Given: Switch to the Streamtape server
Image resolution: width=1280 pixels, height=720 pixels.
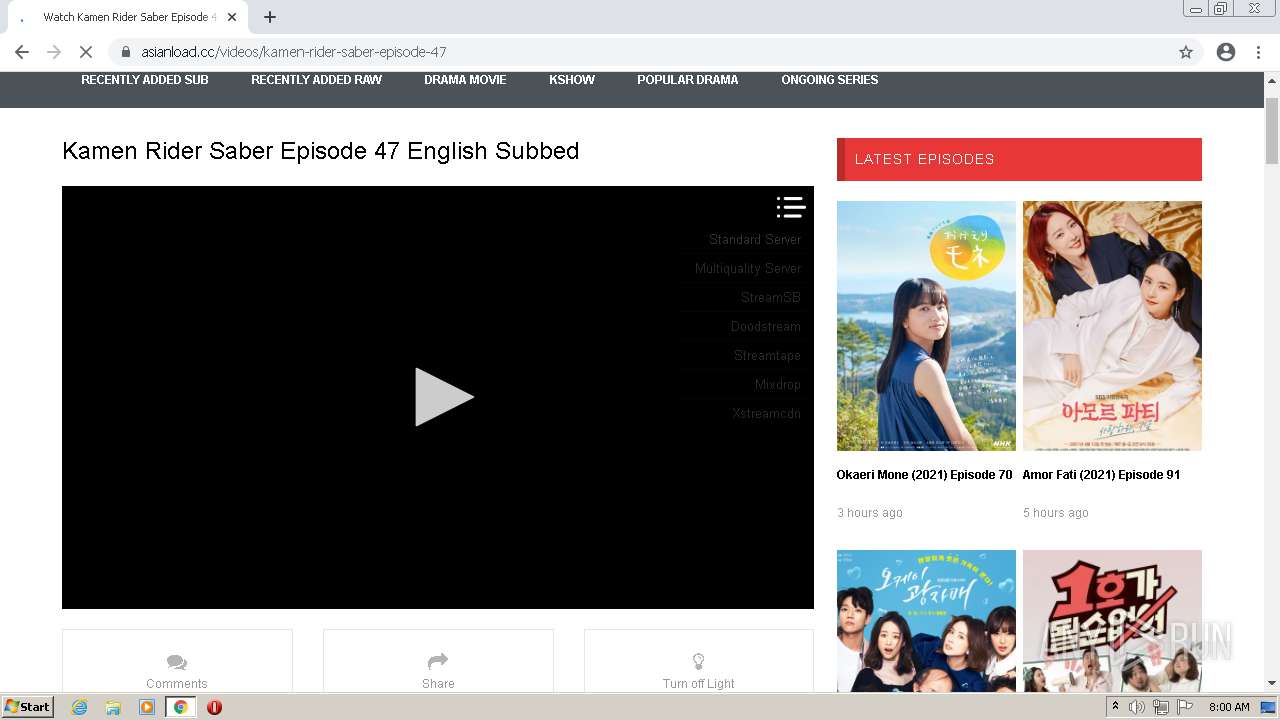Looking at the screenshot, I should click(767, 356).
